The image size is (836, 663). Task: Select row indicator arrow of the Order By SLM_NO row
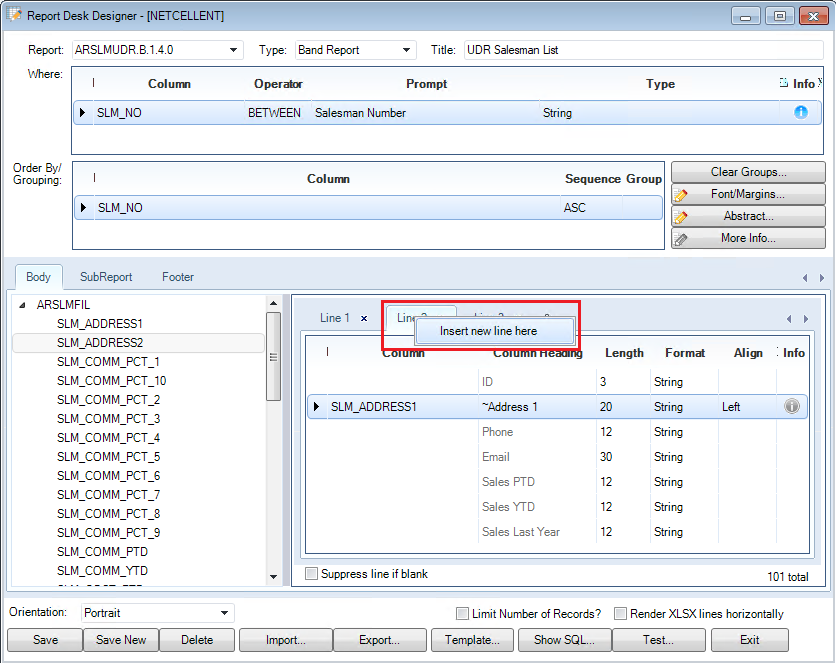(83, 207)
